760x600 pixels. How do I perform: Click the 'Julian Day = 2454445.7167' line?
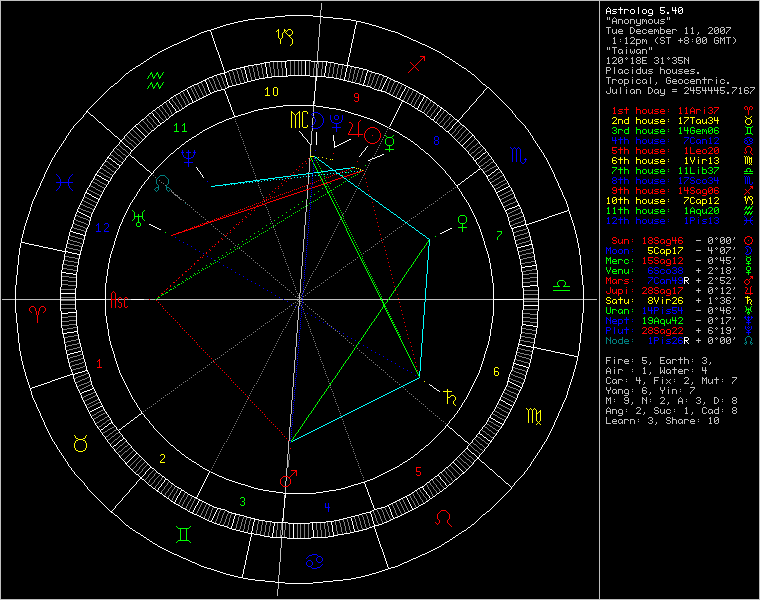(x=680, y=91)
